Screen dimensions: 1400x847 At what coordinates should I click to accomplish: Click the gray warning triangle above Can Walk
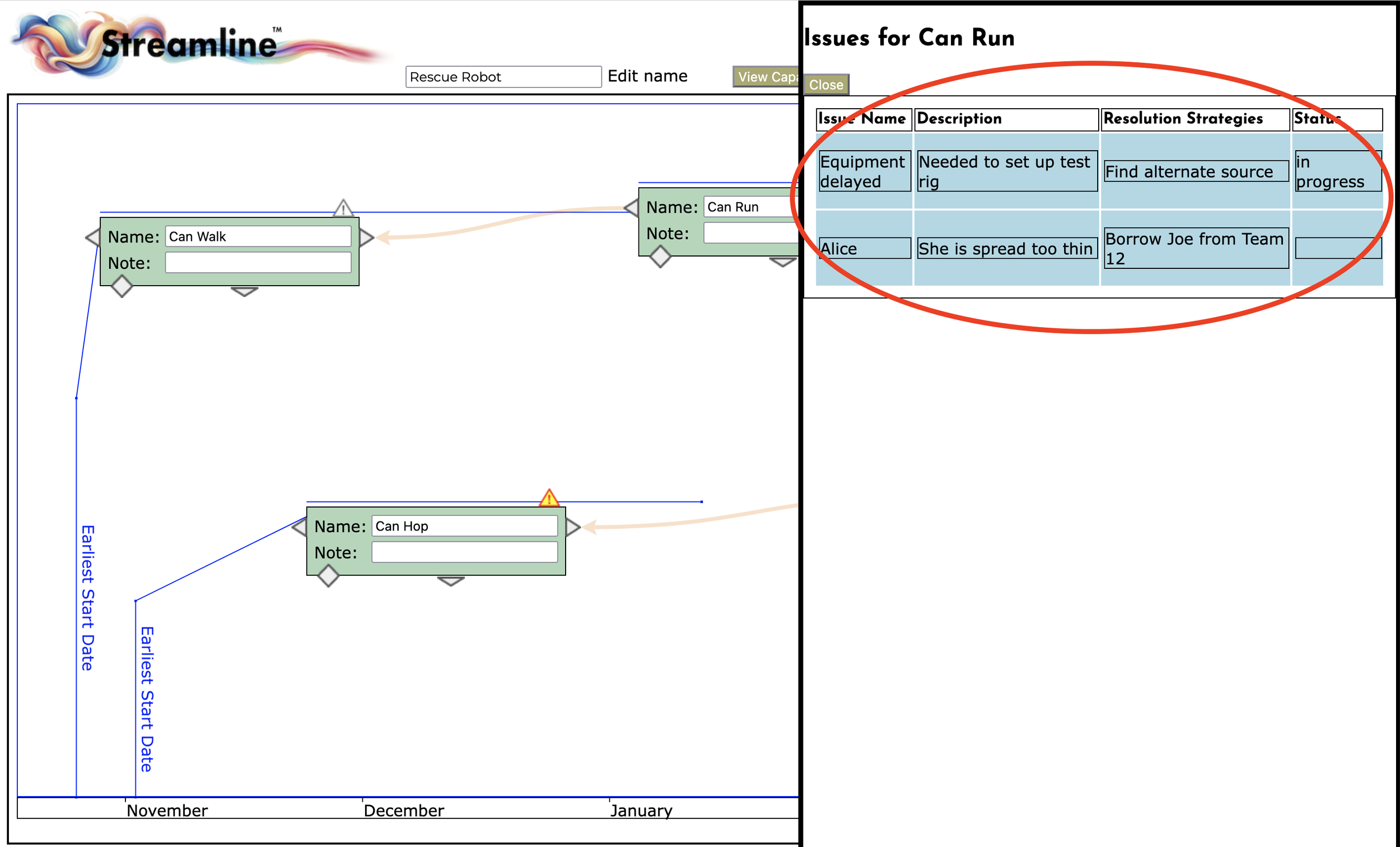click(x=343, y=208)
